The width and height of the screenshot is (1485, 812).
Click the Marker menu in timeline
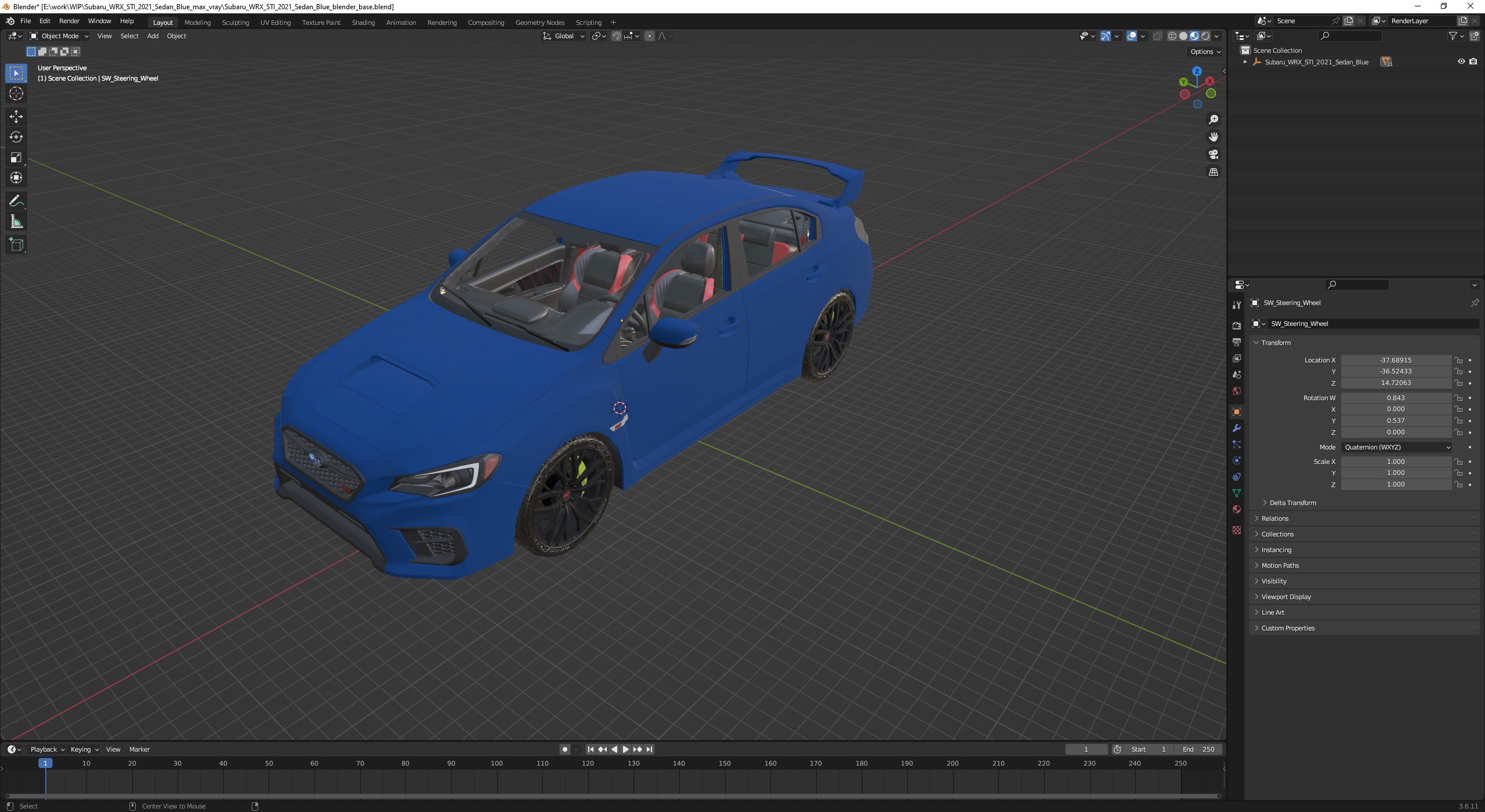pyautogui.click(x=139, y=749)
